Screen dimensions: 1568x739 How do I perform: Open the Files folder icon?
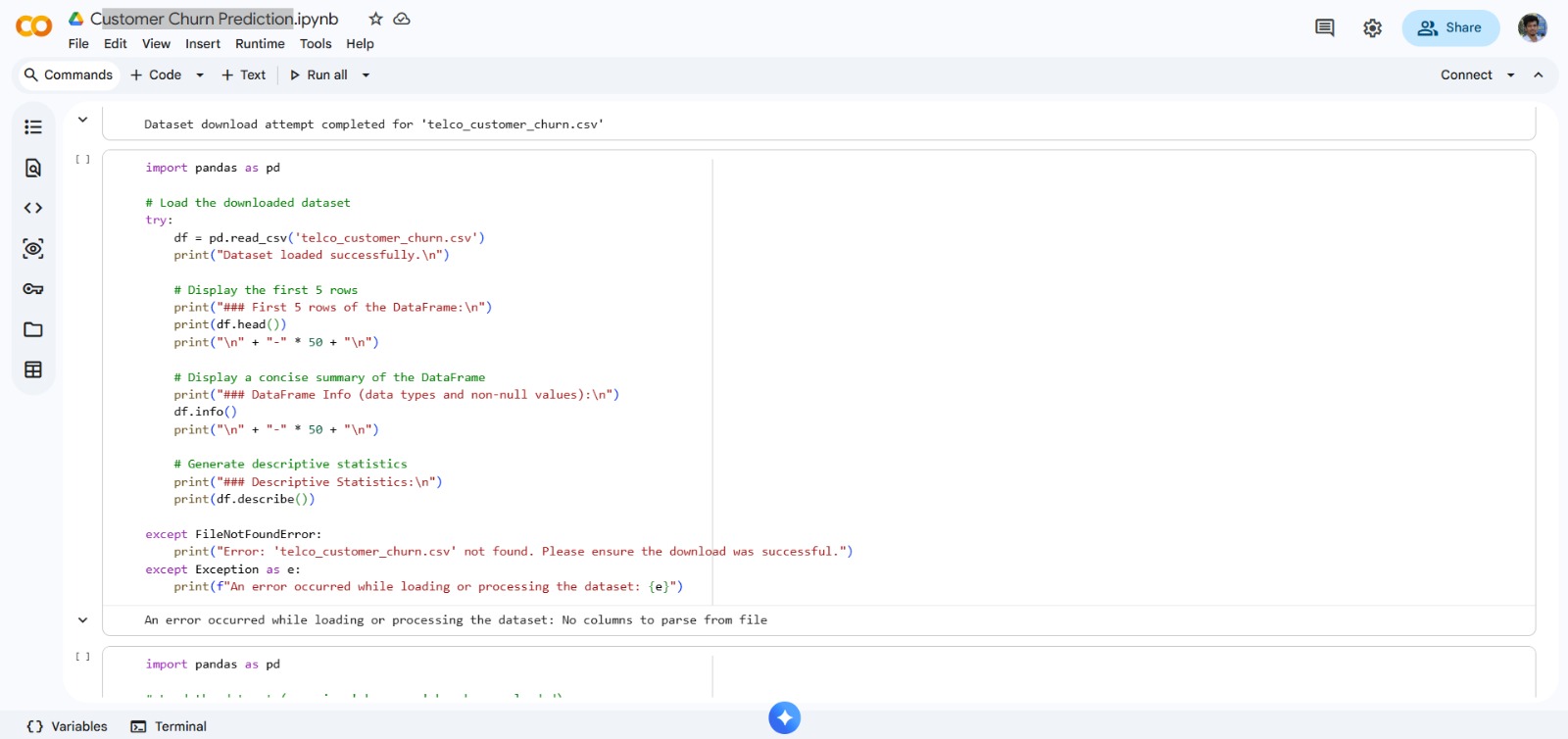tap(33, 329)
